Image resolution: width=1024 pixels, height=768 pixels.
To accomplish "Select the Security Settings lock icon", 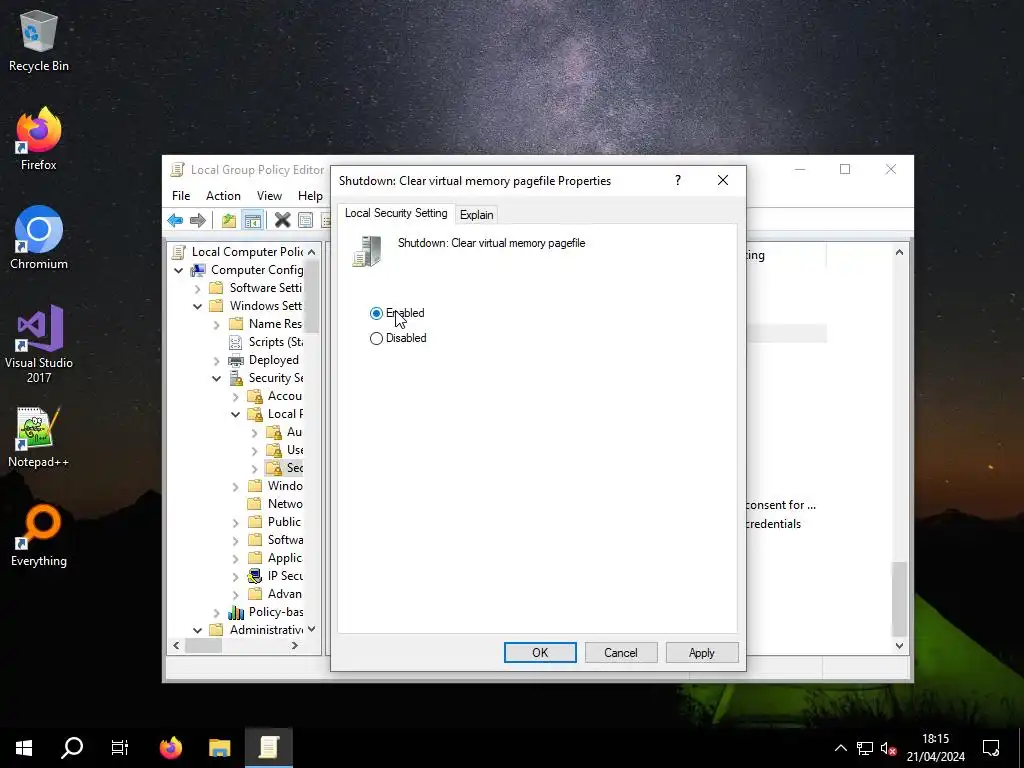I will point(236,378).
